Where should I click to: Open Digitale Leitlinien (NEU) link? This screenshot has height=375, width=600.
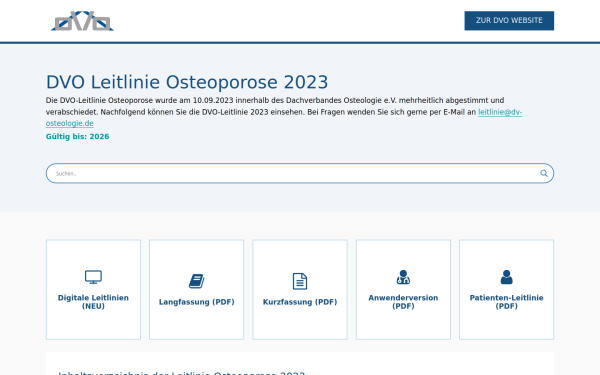(x=93, y=302)
